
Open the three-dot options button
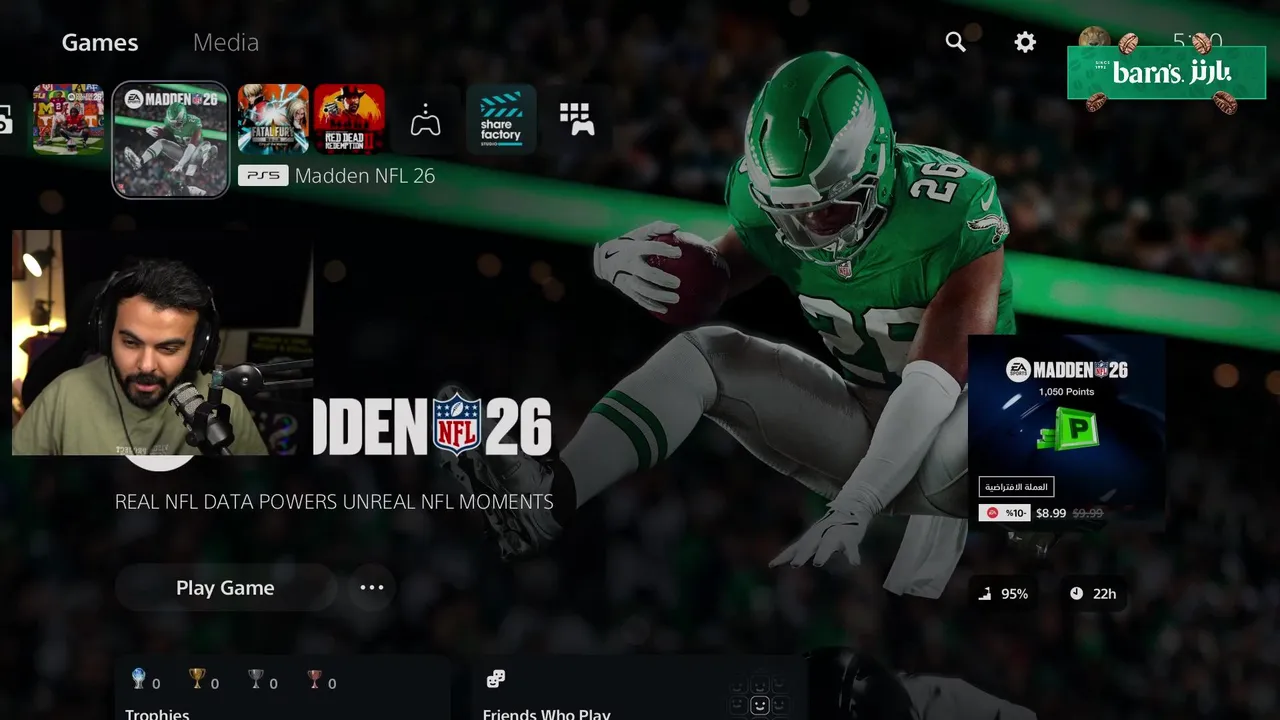372,588
